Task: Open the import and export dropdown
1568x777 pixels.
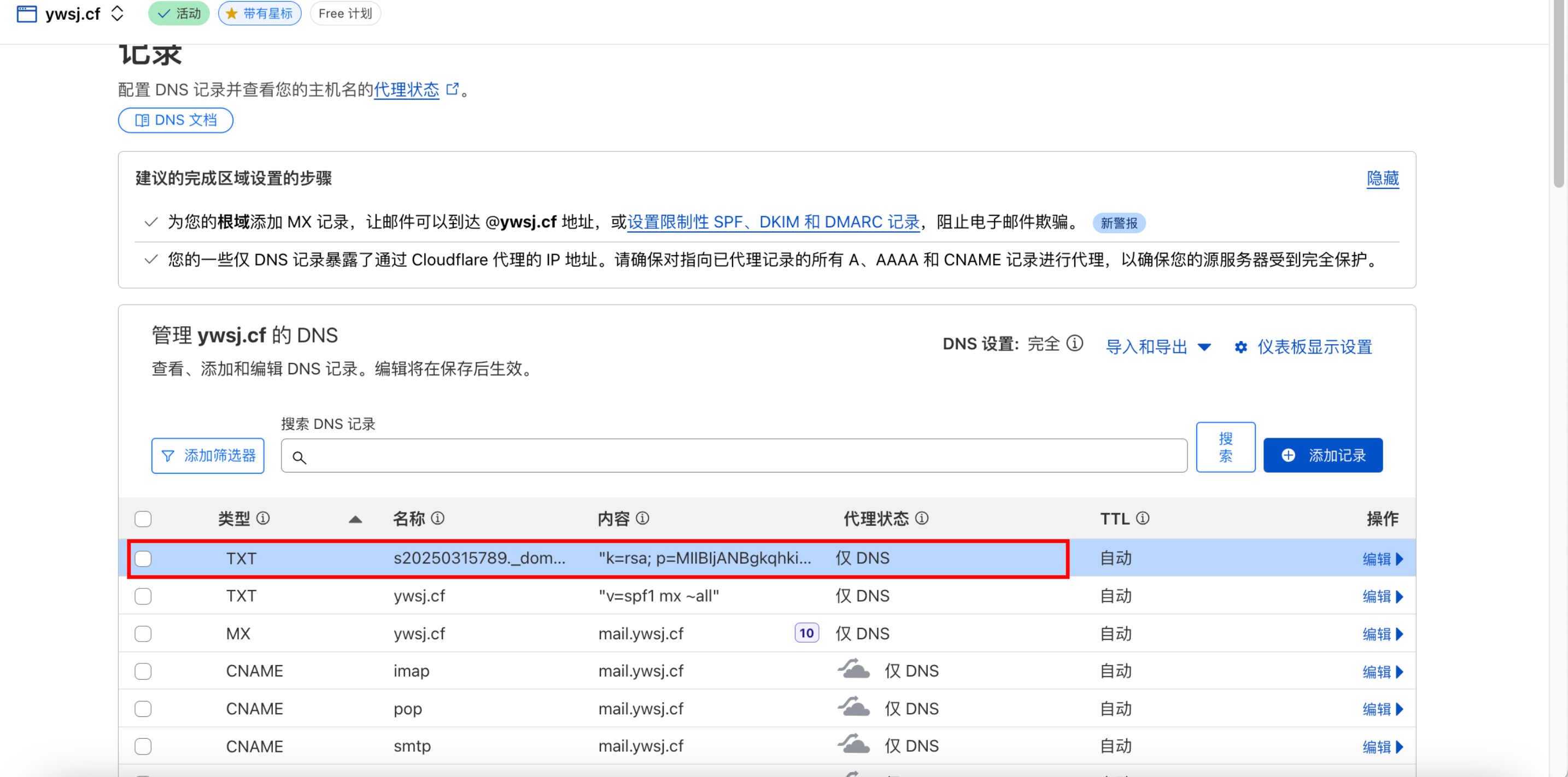Action: 1158,347
